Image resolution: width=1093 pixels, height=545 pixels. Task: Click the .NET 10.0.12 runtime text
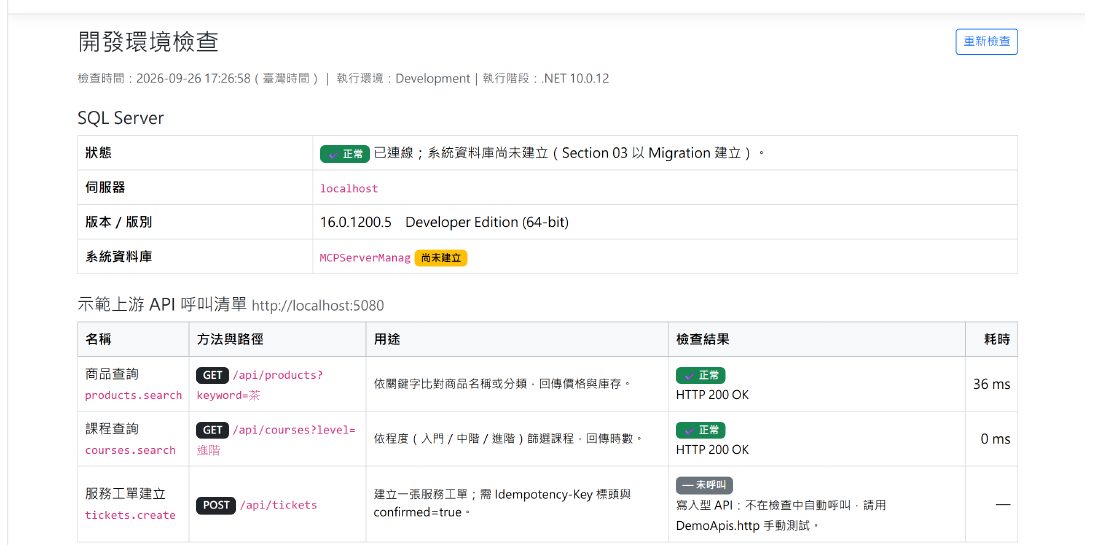coord(575,79)
